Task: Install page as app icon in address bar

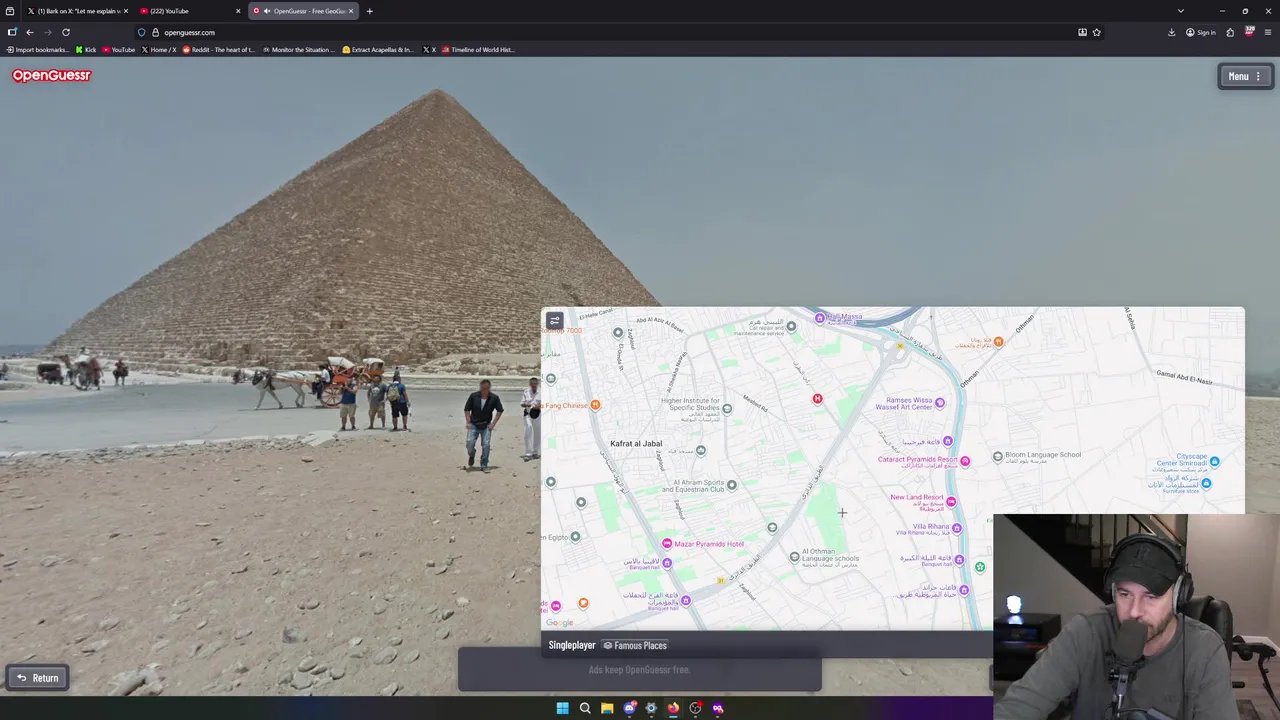Action: (1082, 32)
